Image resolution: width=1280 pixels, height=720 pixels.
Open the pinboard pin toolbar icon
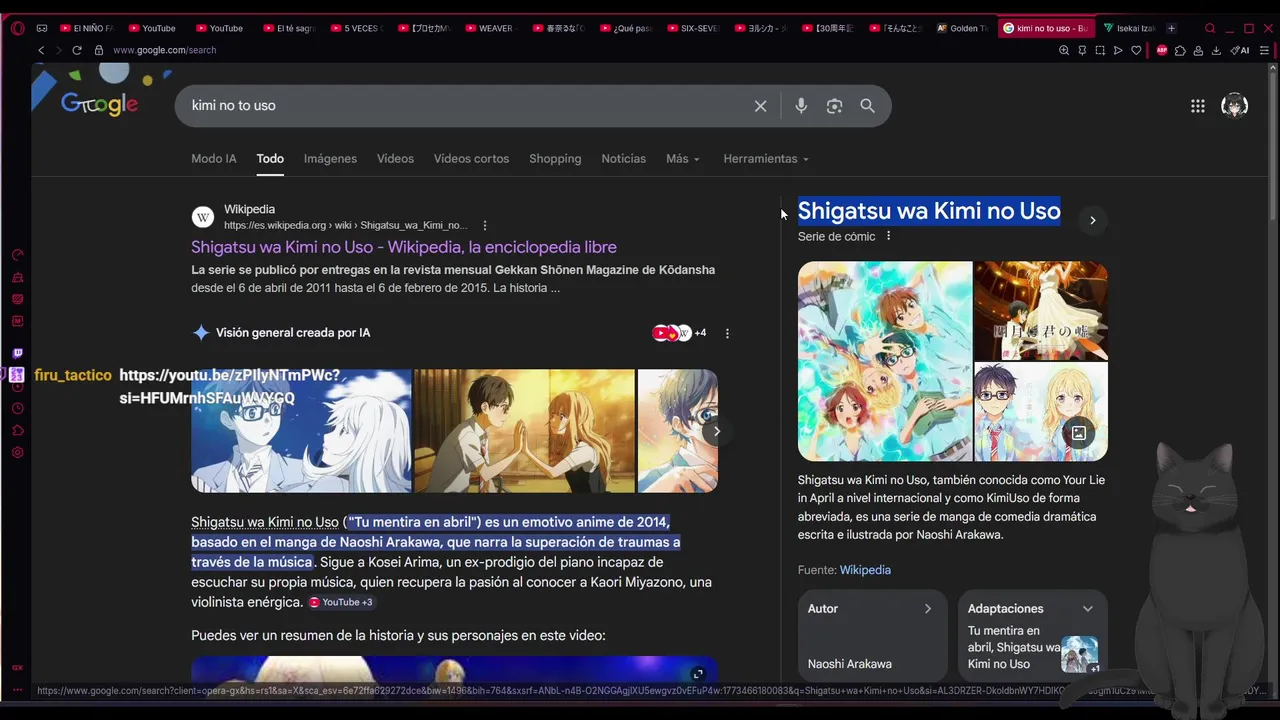(1082, 50)
